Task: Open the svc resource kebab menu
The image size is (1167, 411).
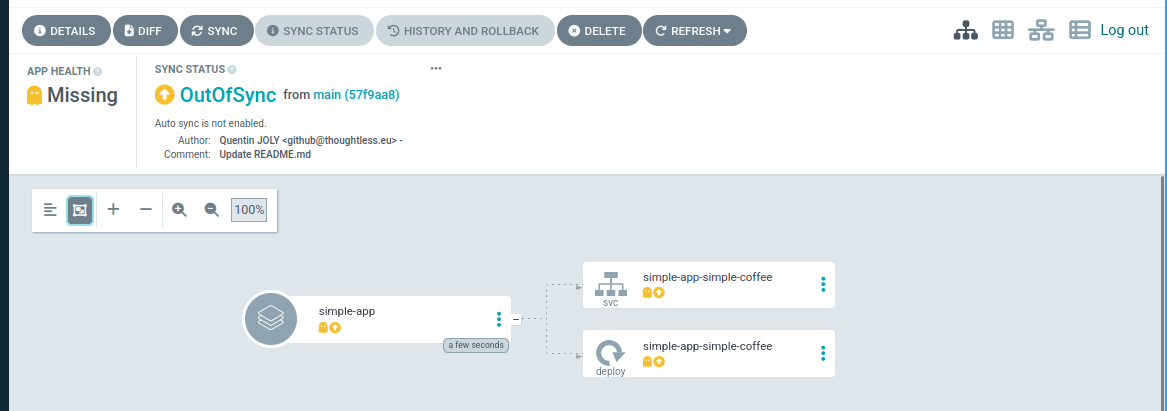Action: tap(823, 284)
